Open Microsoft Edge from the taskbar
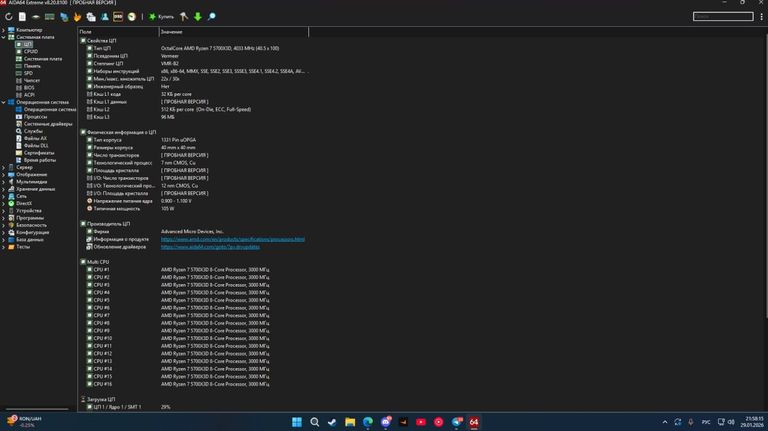Screen dimensions: 768x431 coord(368,422)
